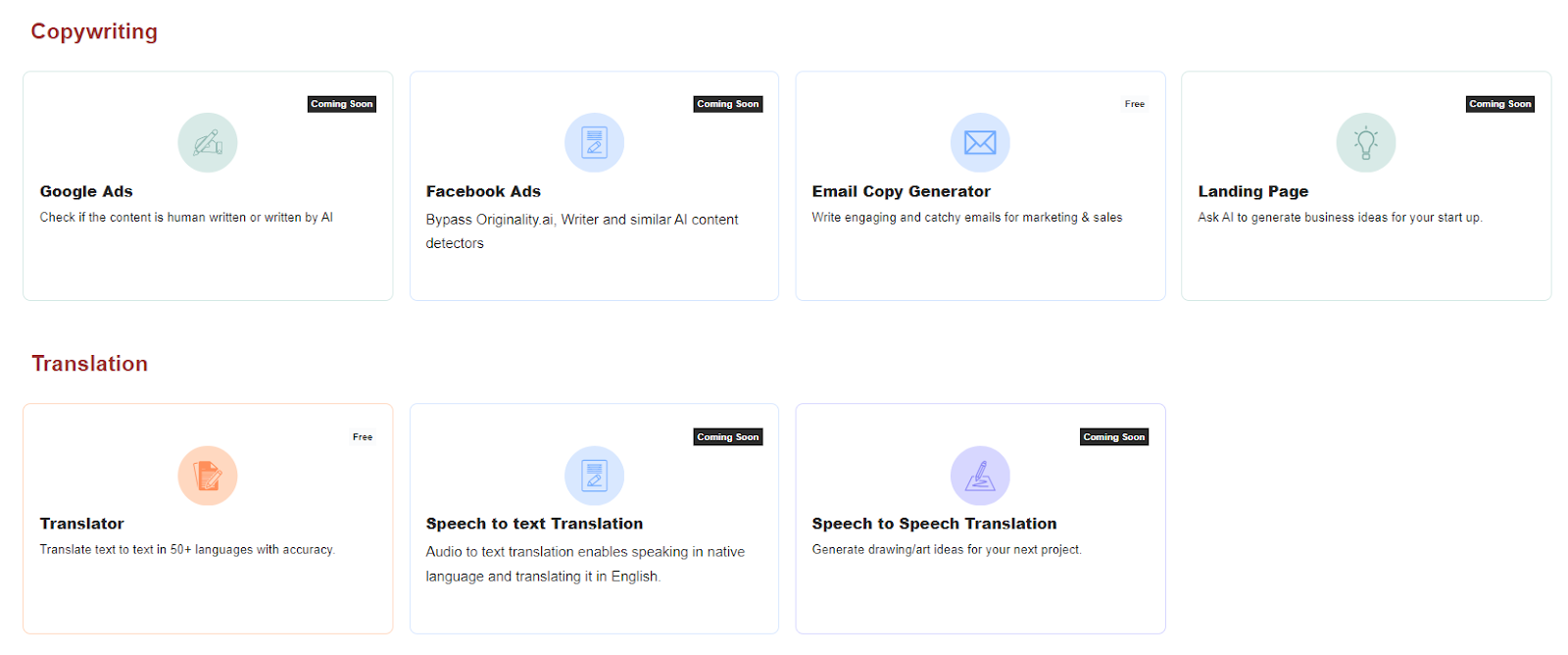Click the Coming Soon badge on Facebook Ads

[x=728, y=104]
